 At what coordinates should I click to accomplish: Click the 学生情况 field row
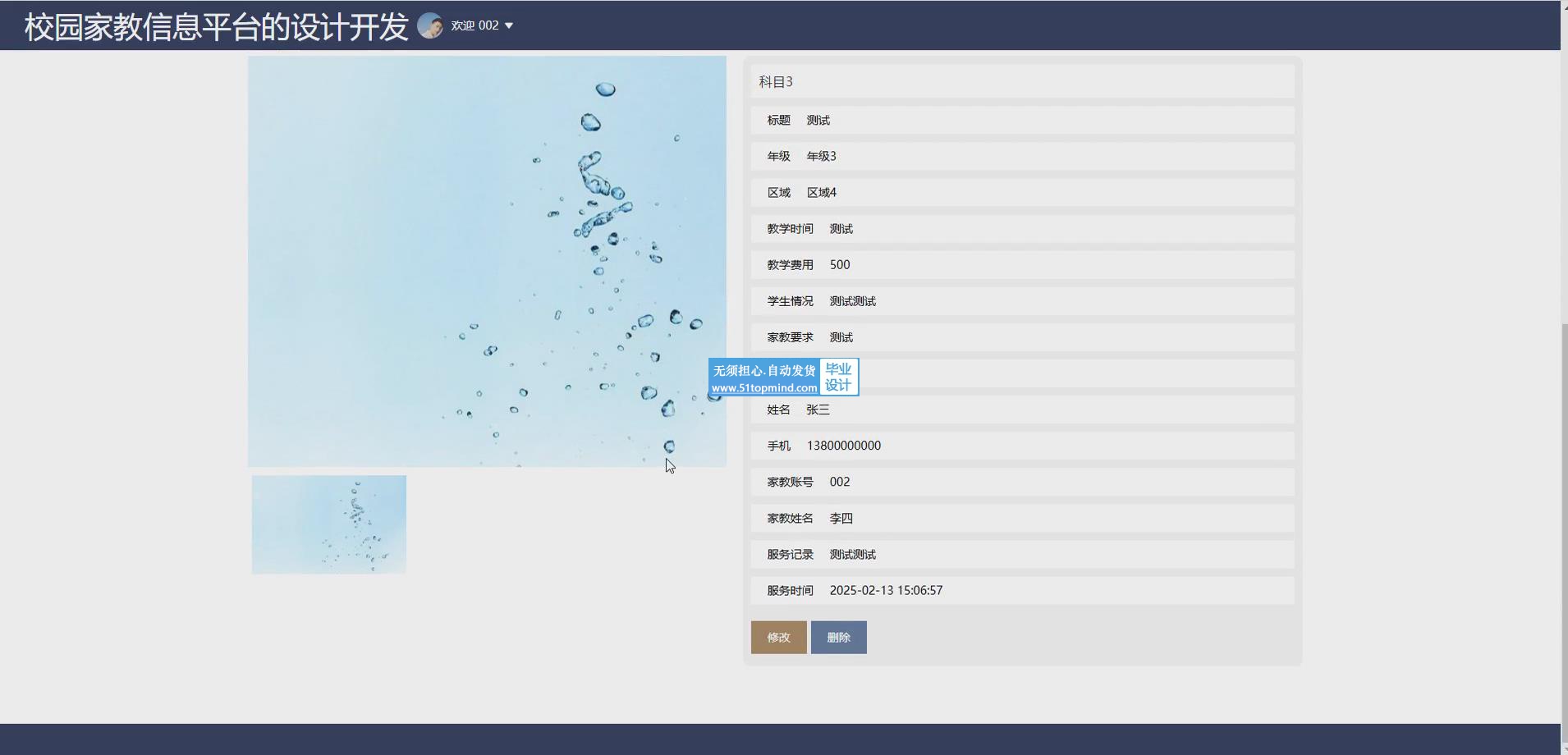pyautogui.click(x=1021, y=301)
